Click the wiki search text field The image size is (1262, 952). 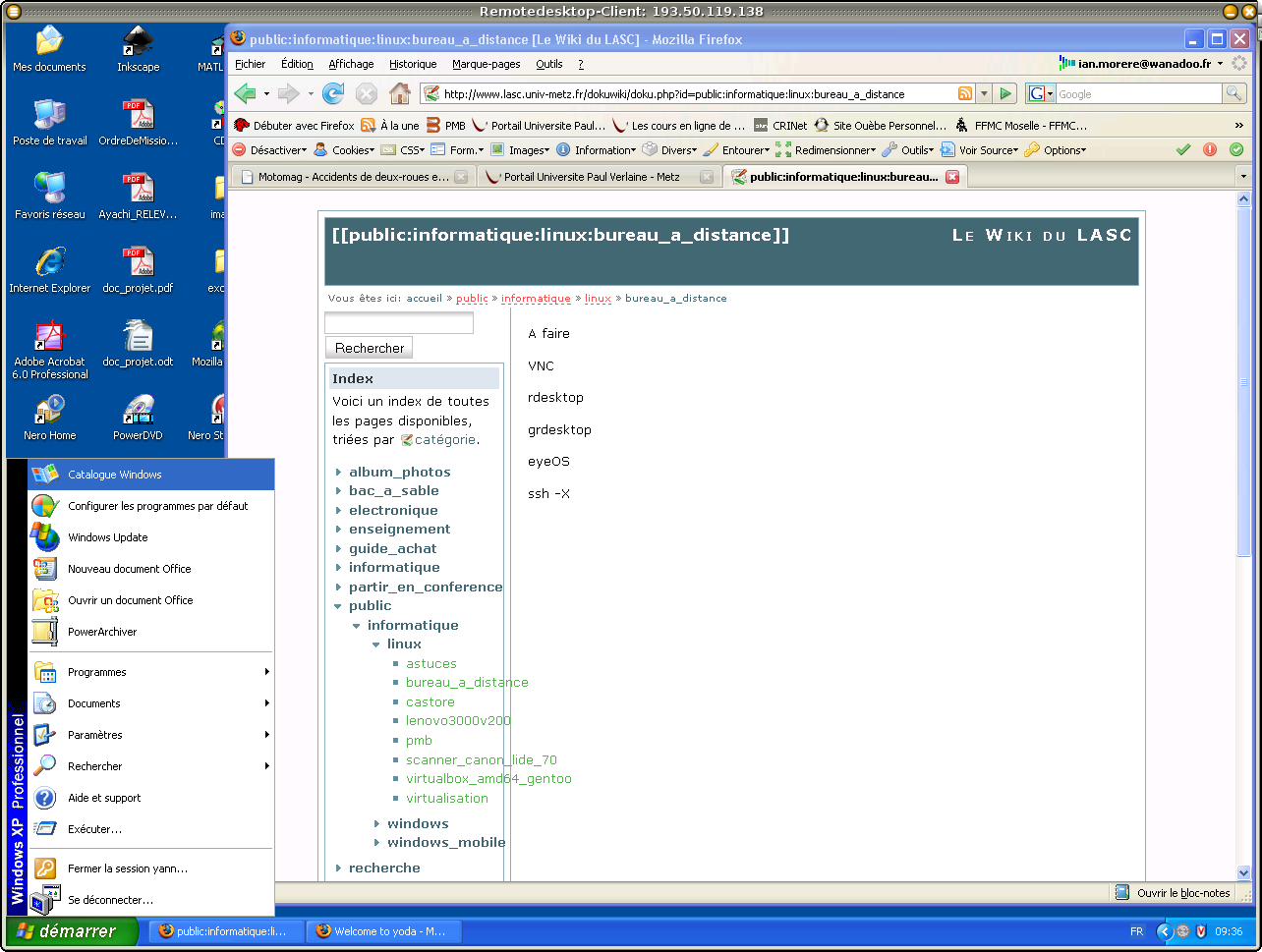click(399, 323)
